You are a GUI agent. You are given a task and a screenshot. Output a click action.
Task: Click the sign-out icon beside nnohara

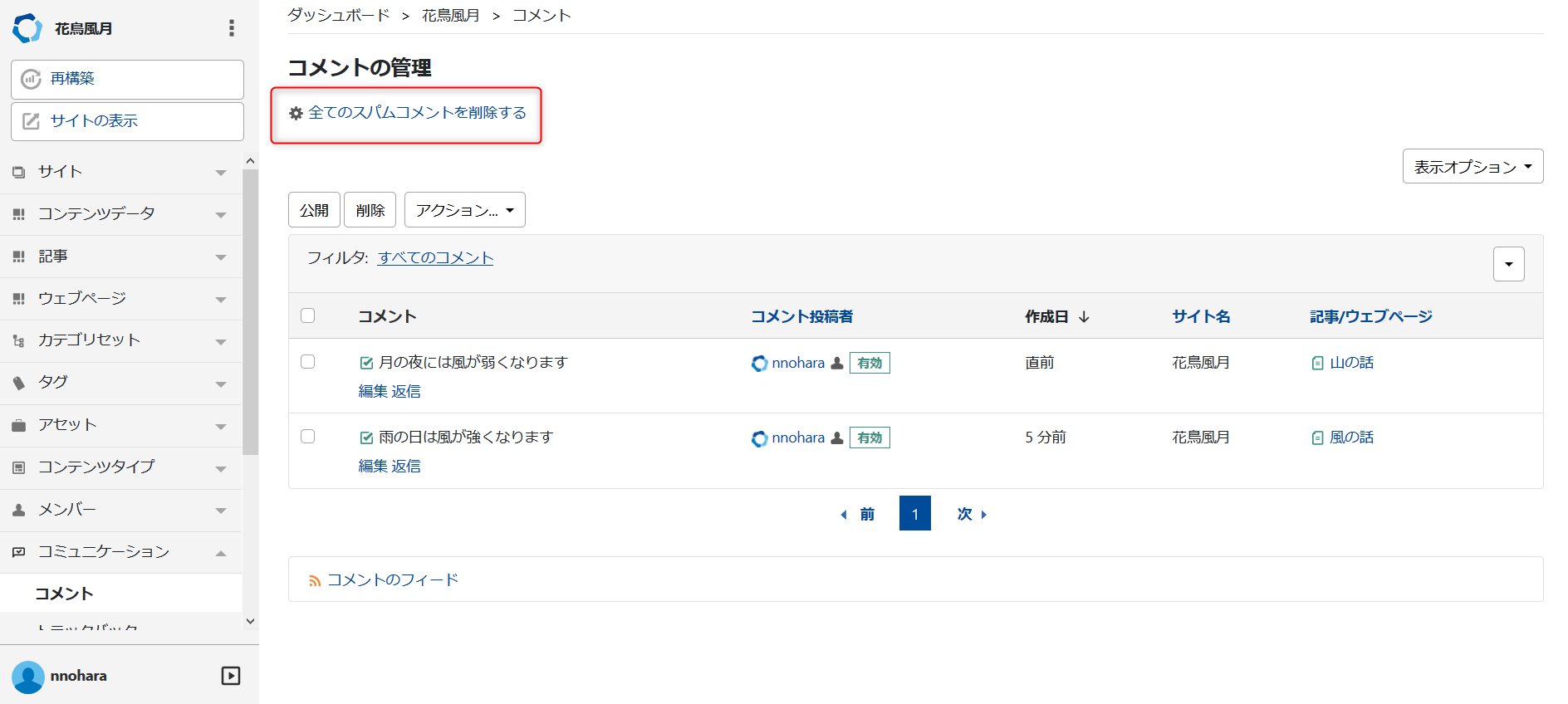pos(231,676)
